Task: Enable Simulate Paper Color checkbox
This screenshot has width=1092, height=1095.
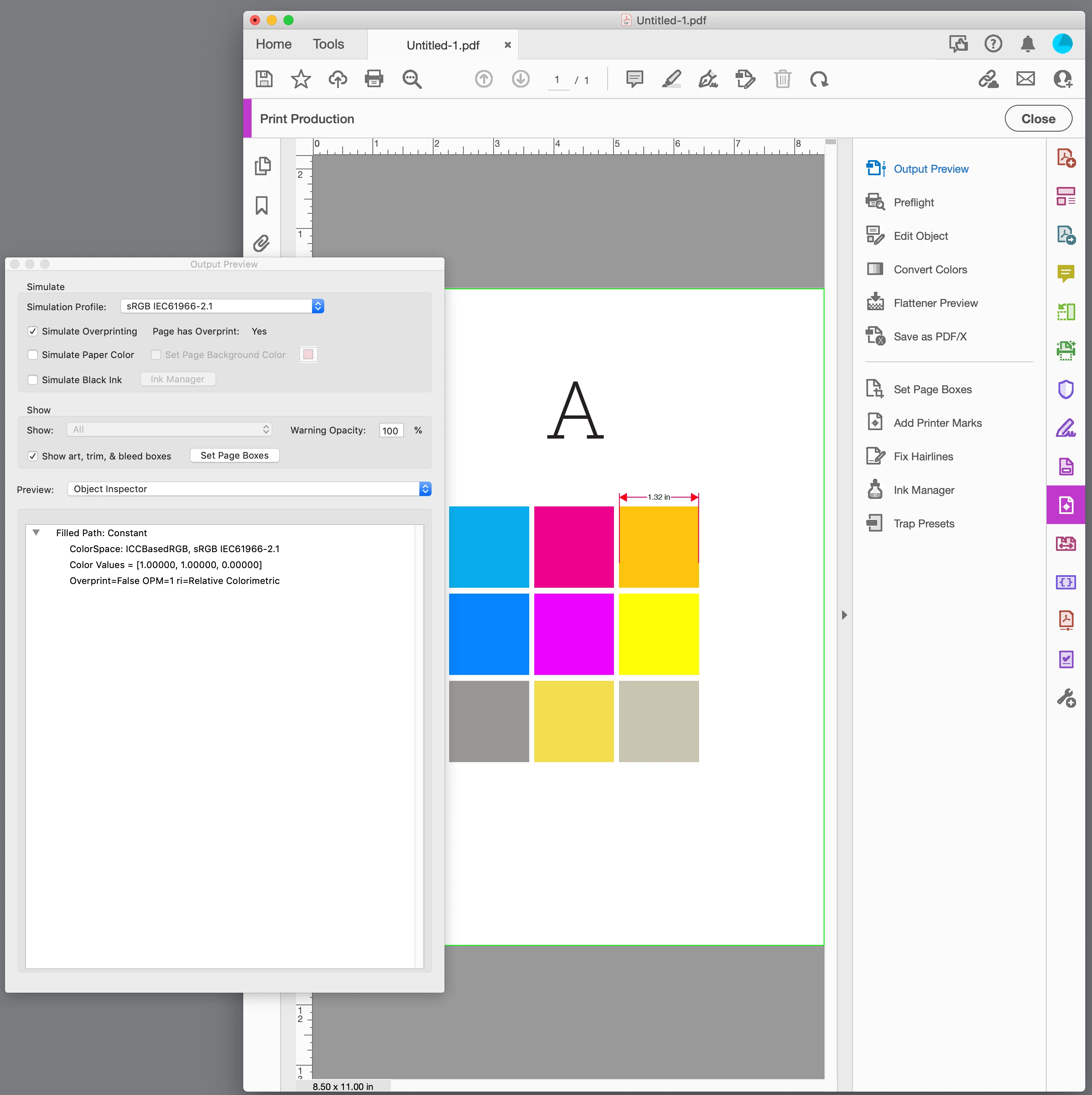Action: pos(33,355)
